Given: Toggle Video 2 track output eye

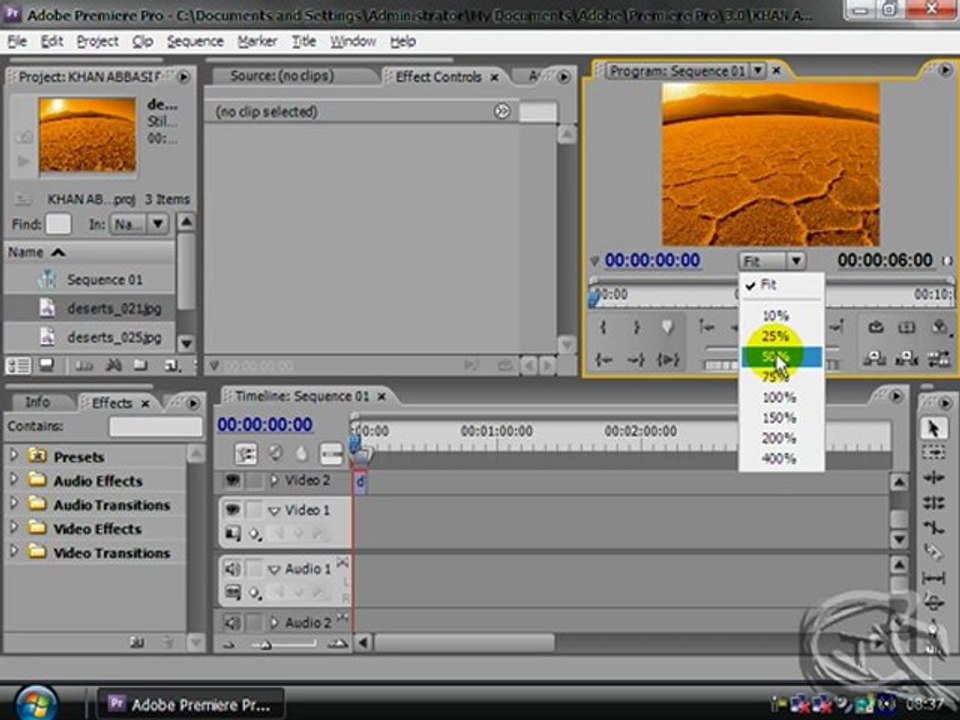Looking at the screenshot, I should 233,481.
